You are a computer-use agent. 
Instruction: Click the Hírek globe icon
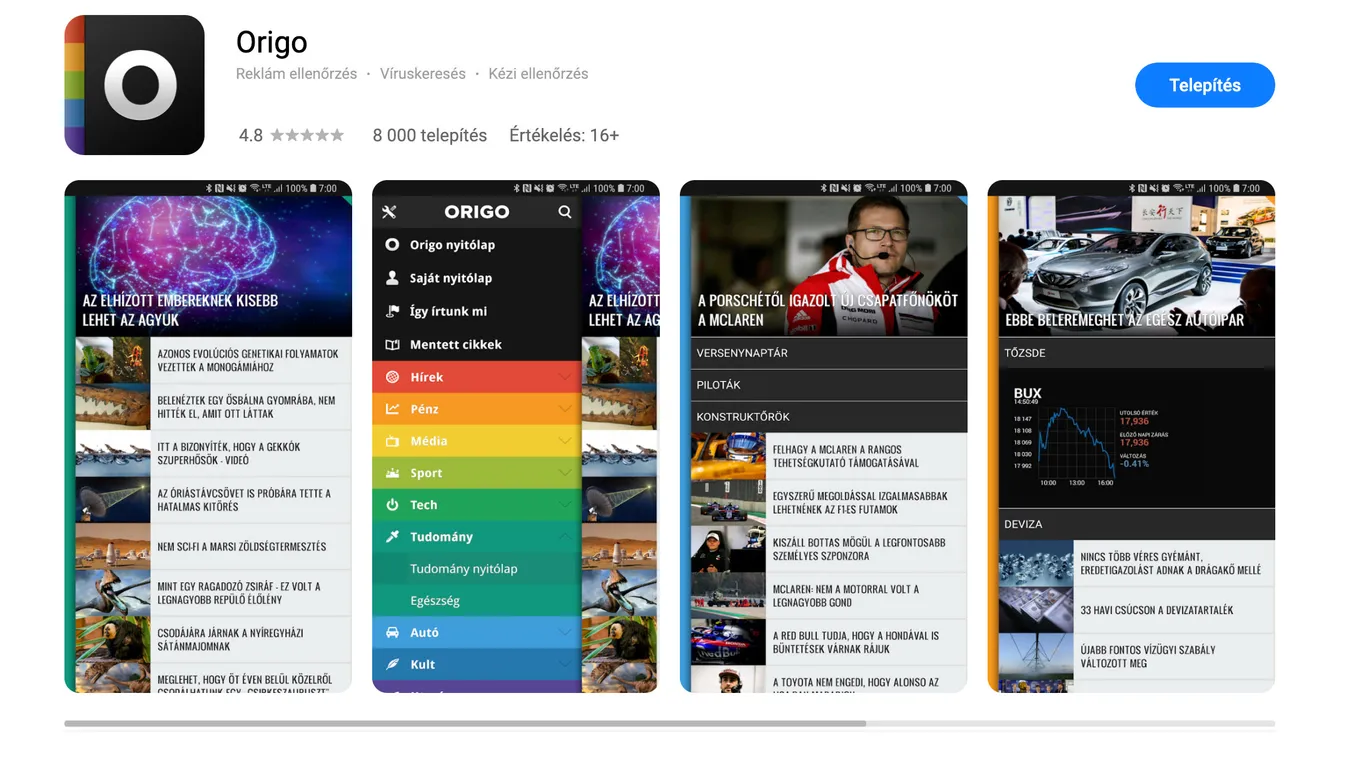coord(392,377)
